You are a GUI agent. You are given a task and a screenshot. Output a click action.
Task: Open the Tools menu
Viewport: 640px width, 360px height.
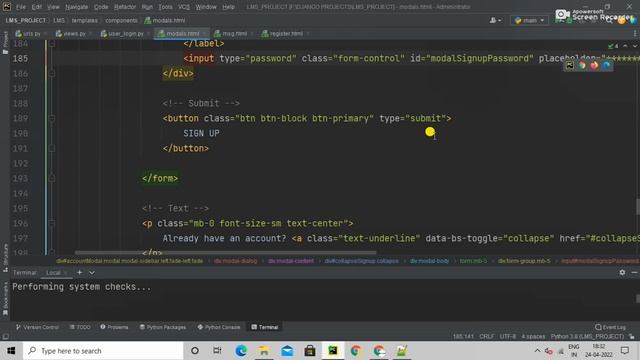pos(165,7)
